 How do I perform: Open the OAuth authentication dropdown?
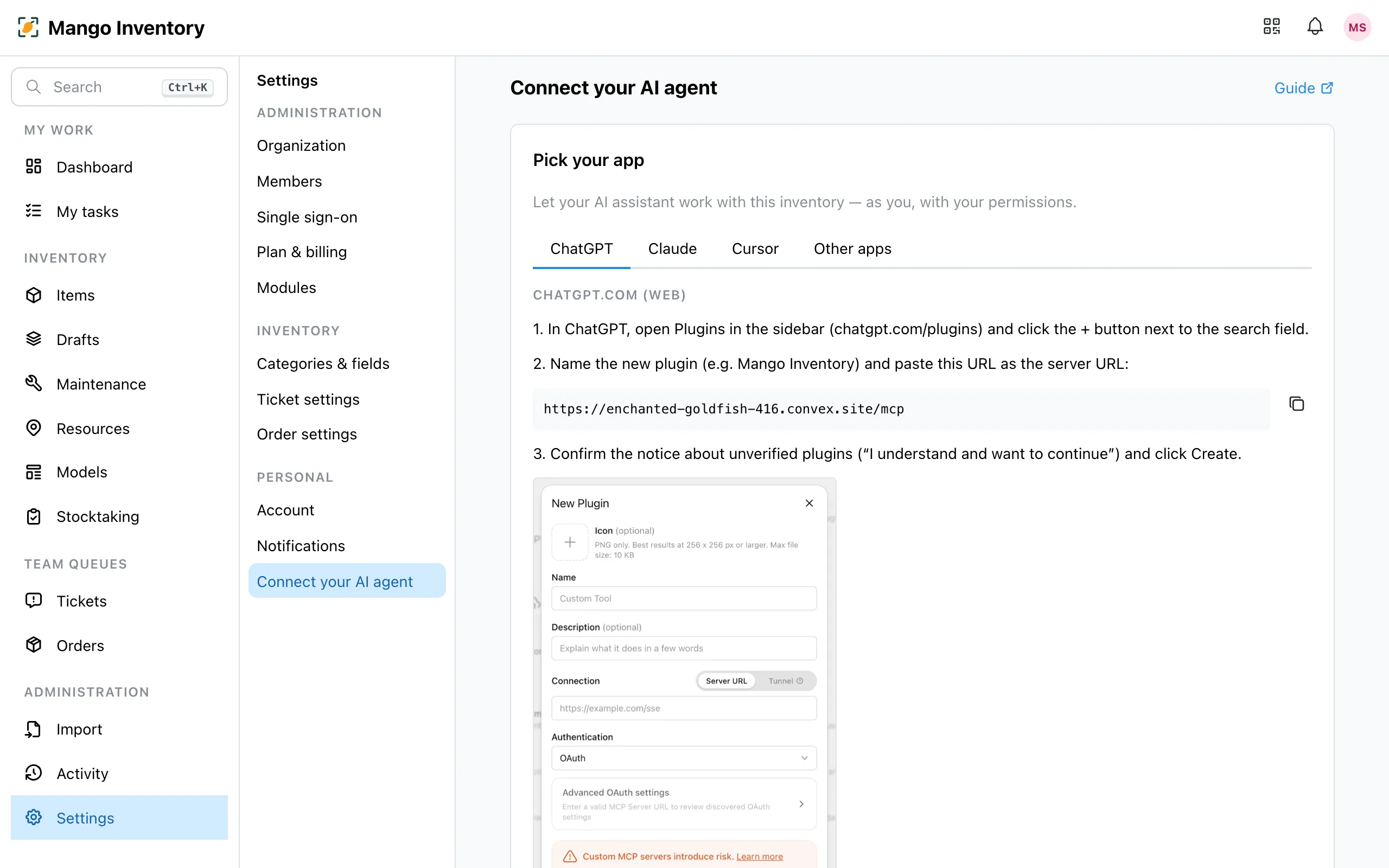pos(684,758)
